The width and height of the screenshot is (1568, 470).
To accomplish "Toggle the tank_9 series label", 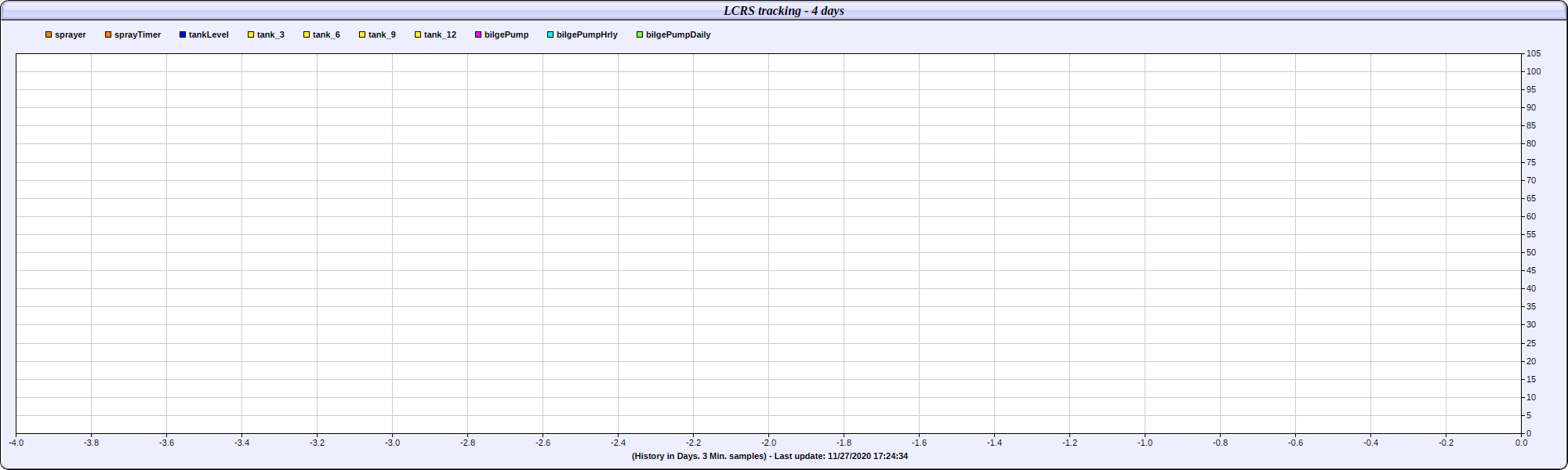I will [382, 34].
